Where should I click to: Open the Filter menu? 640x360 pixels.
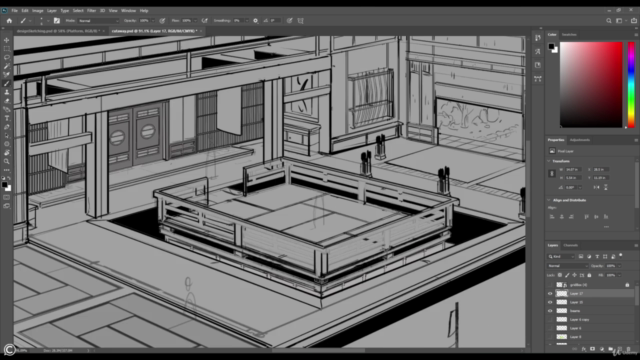[91, 11]
